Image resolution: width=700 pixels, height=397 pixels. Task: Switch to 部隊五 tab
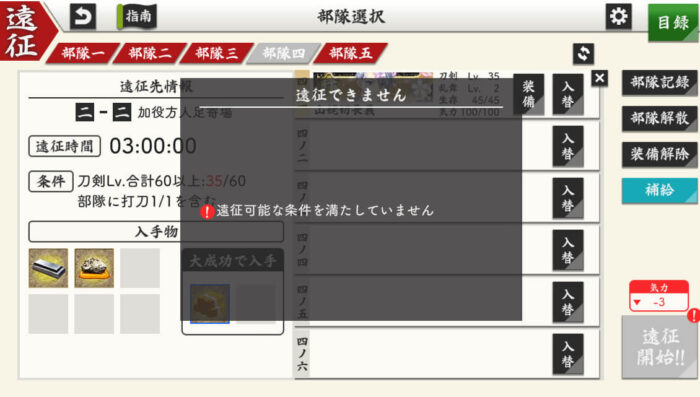(350, 53)
